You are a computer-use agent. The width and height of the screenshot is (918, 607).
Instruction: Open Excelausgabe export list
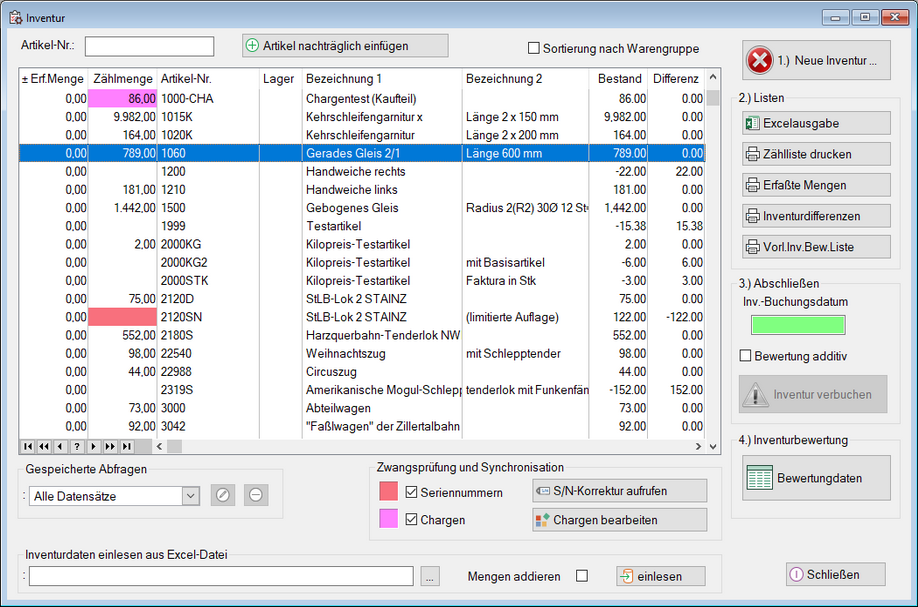[816, 123]
